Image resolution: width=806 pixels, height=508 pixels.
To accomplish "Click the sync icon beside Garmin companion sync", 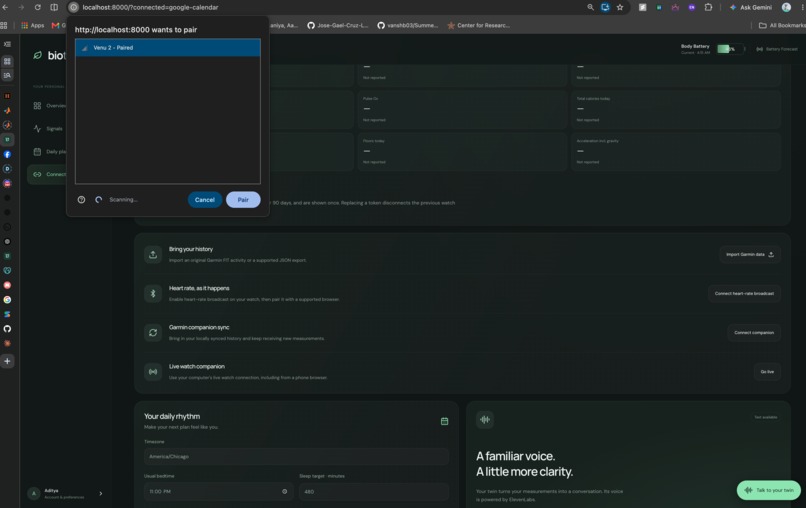I will [x=153, y=333].
